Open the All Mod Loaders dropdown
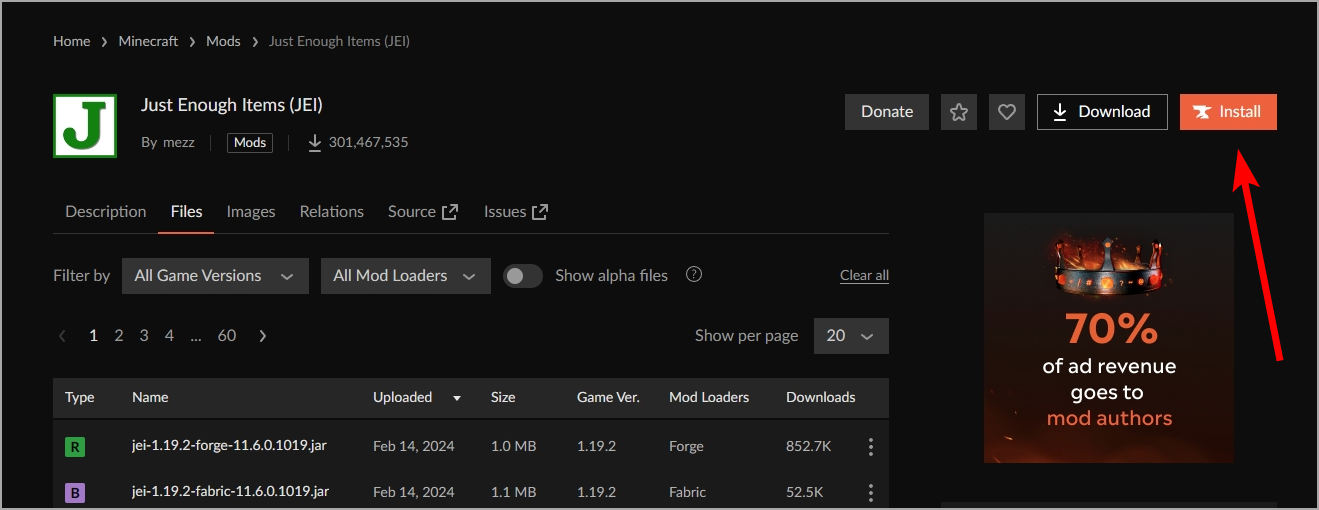This screenshot has width=1319, height=510. [x=406, y=276]
